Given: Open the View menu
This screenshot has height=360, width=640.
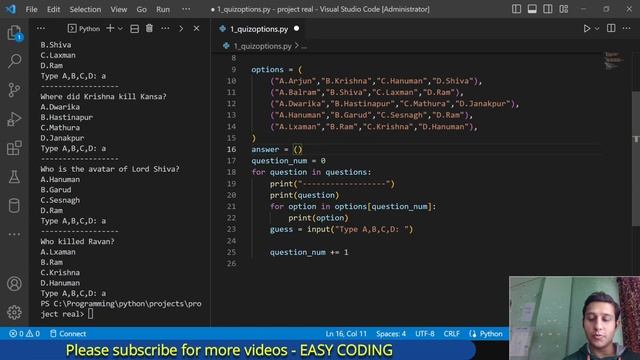Looking at the screenshot, I should click(118, 9).
